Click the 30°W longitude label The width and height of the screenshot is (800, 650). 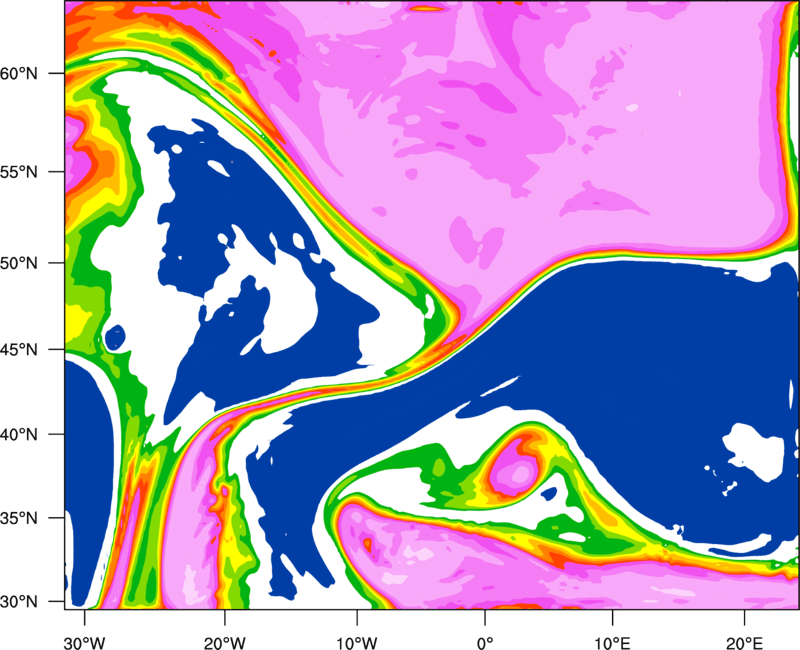[x=84, y=643]
